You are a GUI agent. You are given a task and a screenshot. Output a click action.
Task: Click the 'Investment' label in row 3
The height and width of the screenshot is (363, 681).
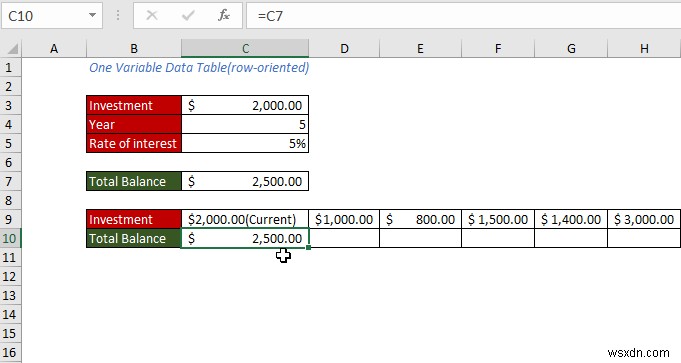tap(134, 106)
